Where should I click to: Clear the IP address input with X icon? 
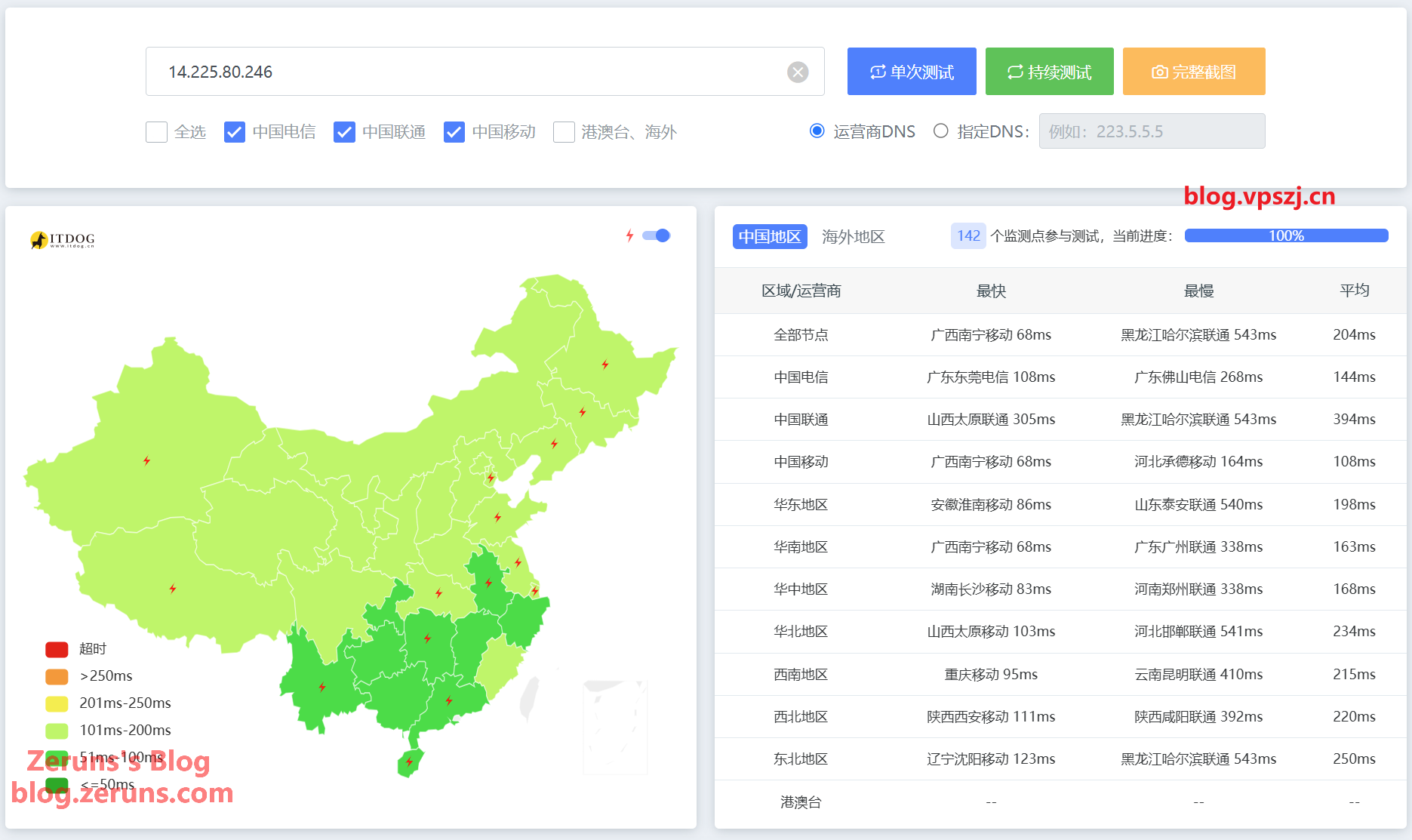[x=798, y=72]
